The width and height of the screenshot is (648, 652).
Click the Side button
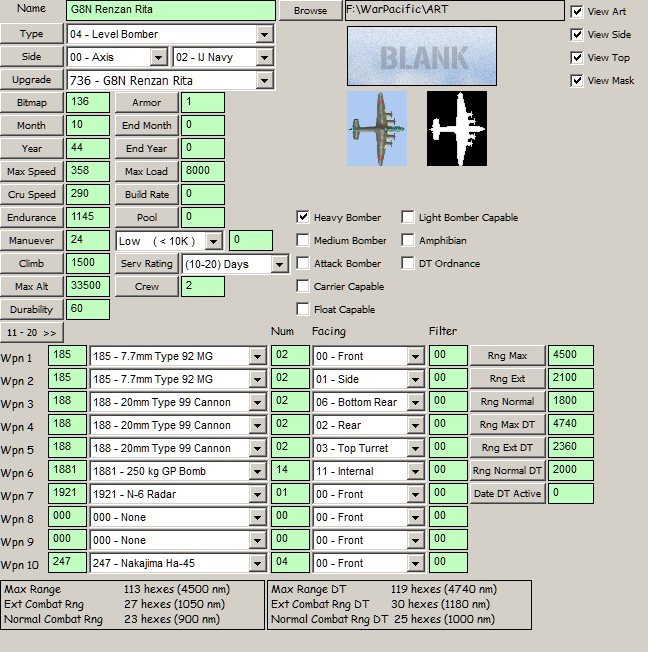click(x=32, y=57)
